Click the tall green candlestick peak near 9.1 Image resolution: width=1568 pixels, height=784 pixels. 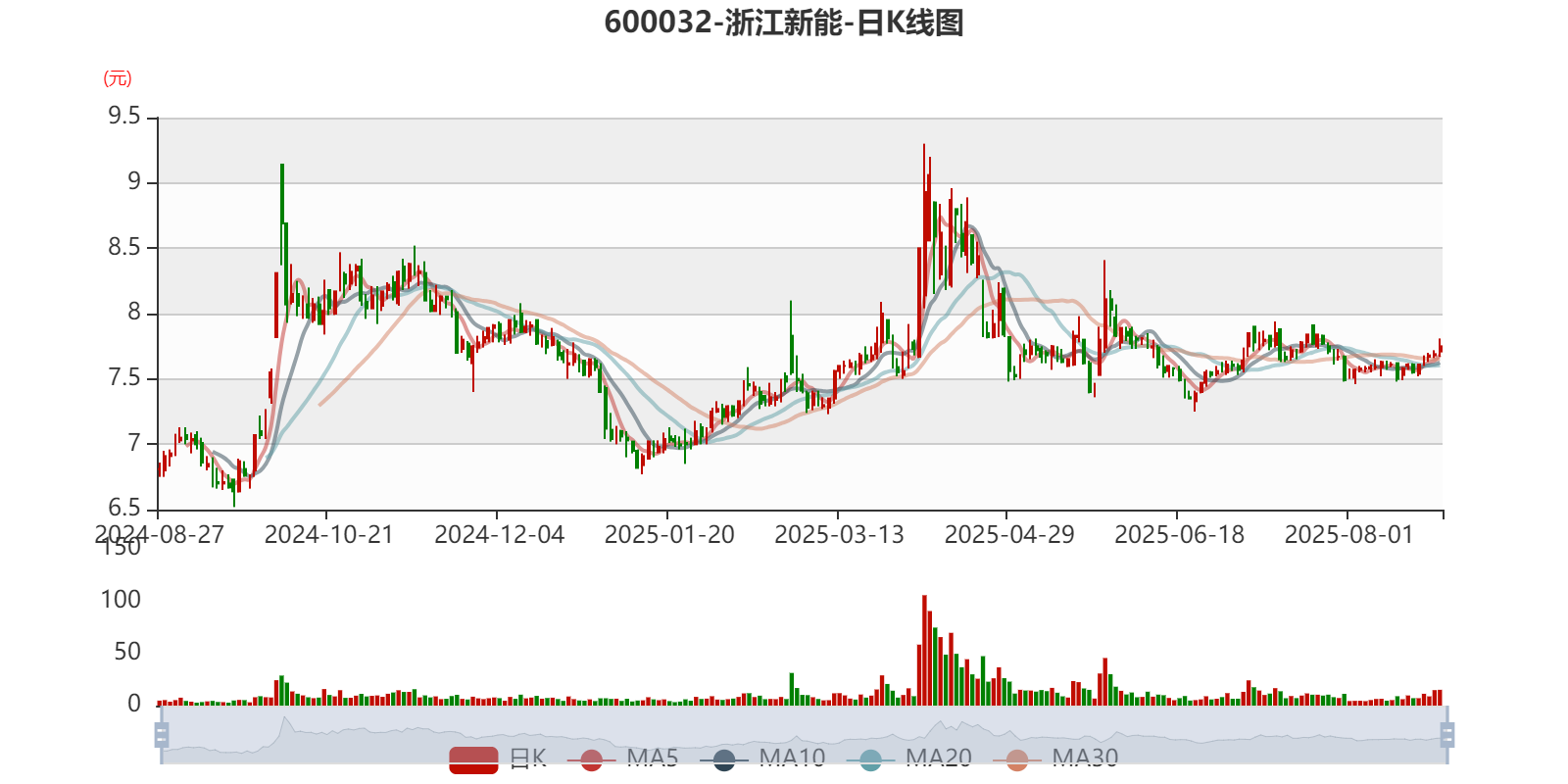click(282, 216)
